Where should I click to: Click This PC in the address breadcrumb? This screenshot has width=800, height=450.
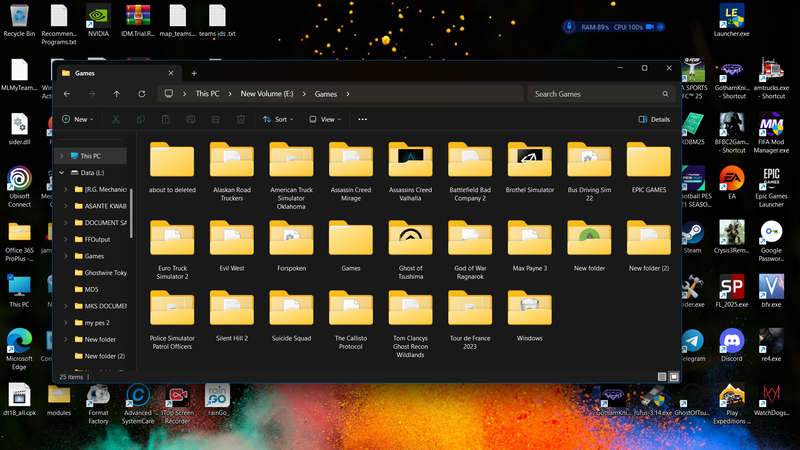207,94
